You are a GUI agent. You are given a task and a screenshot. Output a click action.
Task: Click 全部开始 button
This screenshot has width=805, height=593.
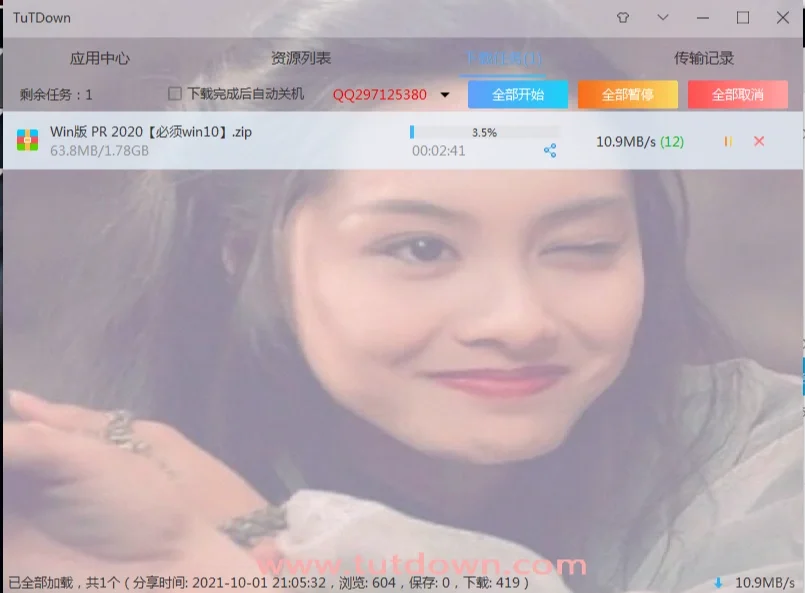[x=518, y=94]
